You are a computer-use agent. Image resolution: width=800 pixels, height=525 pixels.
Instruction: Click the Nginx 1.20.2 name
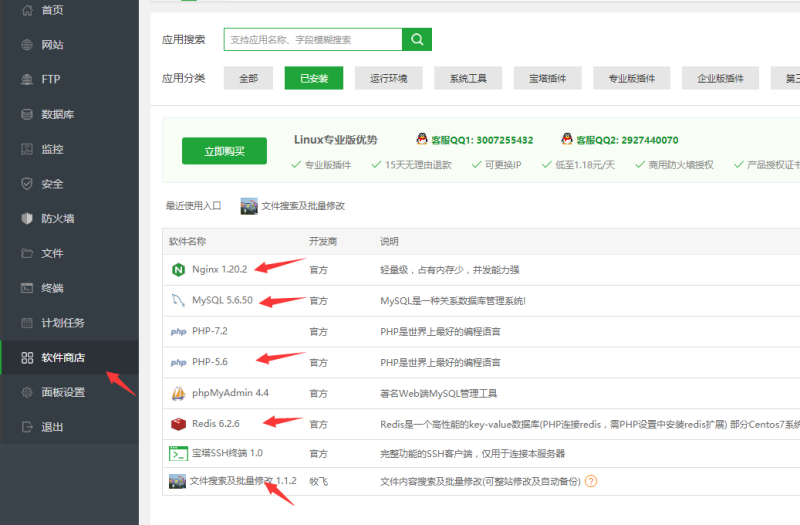[219, 269]
